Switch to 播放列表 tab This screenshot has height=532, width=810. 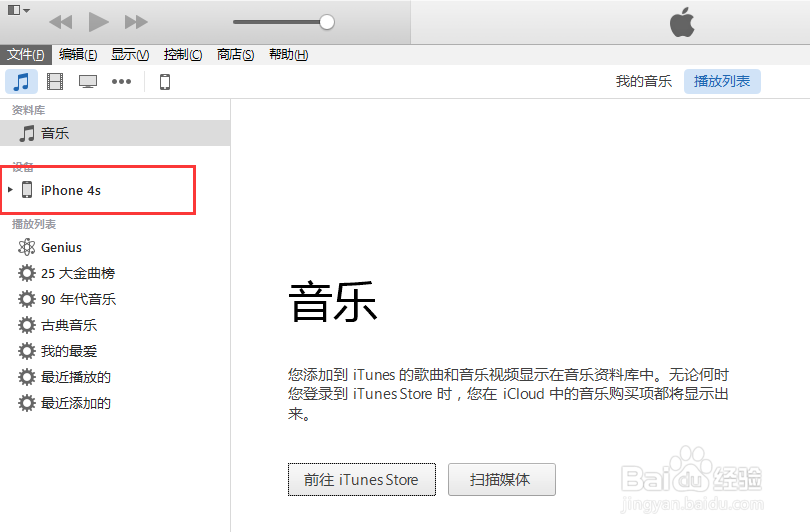pos(722,82)
